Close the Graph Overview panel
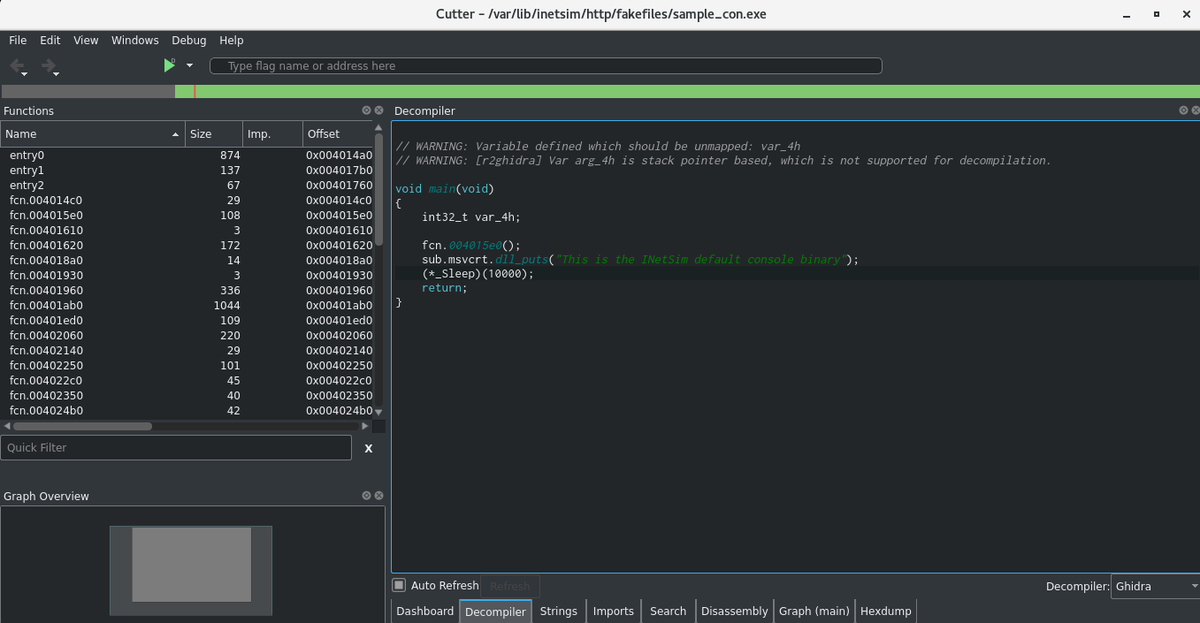 379,495
